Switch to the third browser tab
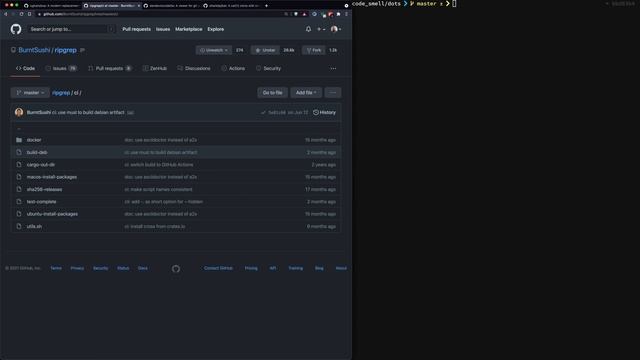The height and width of the screenshot is (360, 640). pyautogui.click(x=171, y=6)
